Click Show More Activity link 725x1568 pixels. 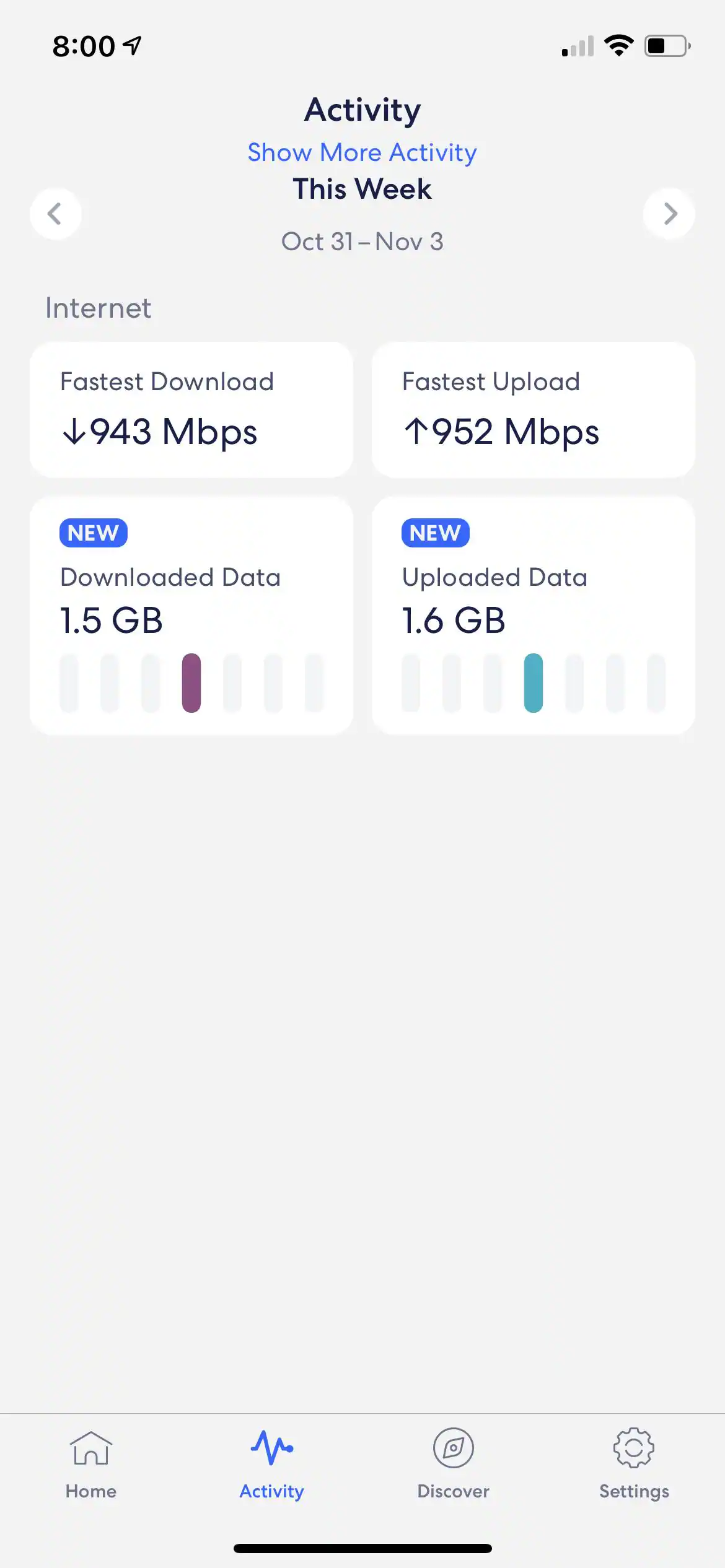(362, 152)
